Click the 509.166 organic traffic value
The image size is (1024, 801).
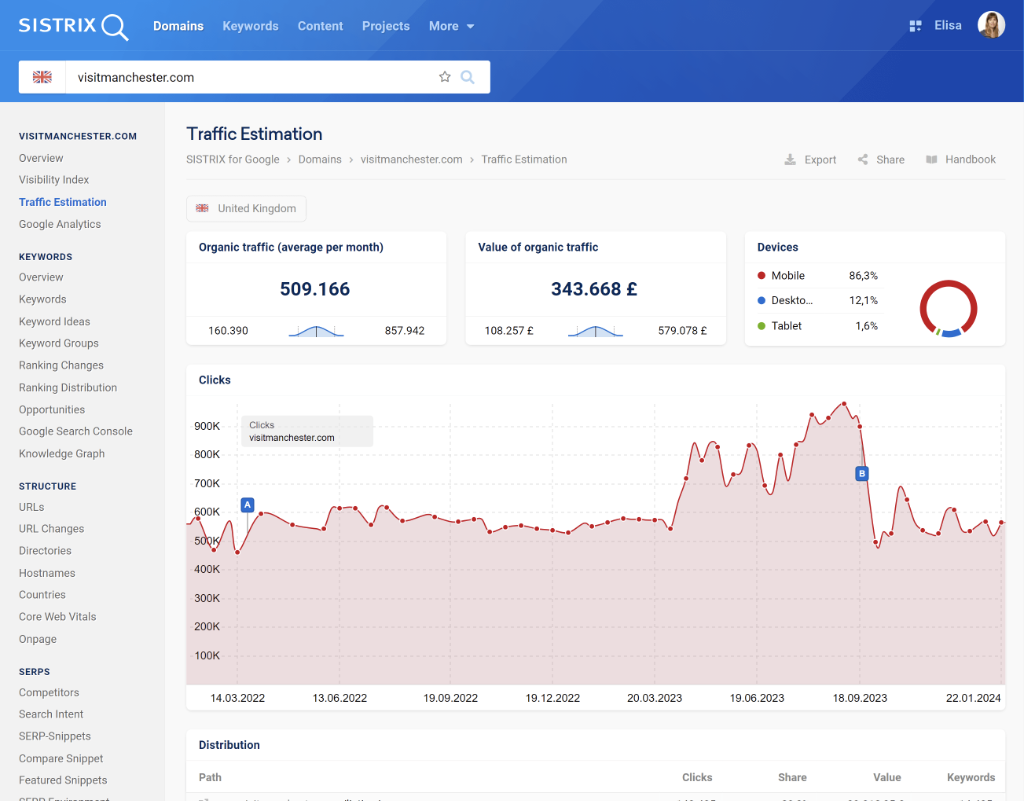[315, 289]
